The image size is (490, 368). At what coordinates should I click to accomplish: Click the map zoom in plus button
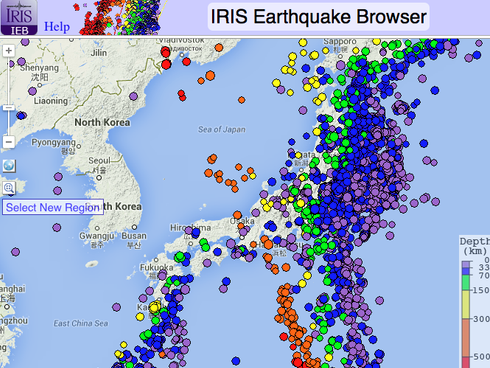[x=9, y=51]
